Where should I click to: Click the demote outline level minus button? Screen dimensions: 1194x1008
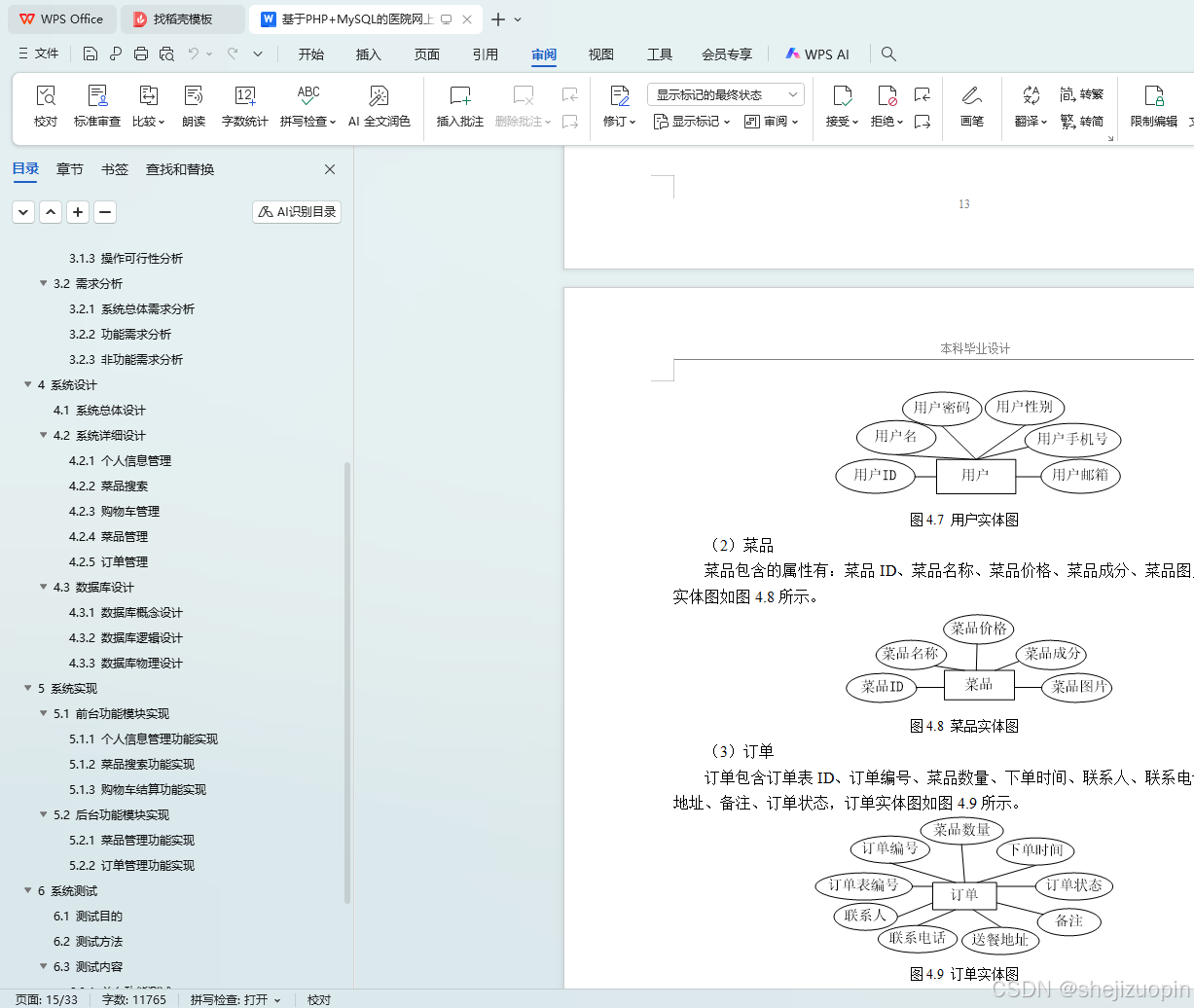[106, 211]
